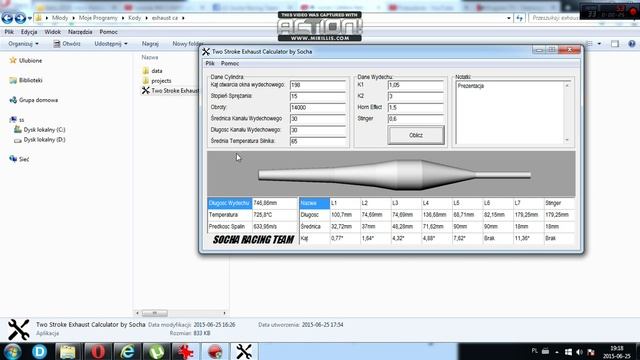Viewport: 640px width, 360px height.
Task: Click the Notatki scrollbar up arrow
Action: click(x=567, y=85)
